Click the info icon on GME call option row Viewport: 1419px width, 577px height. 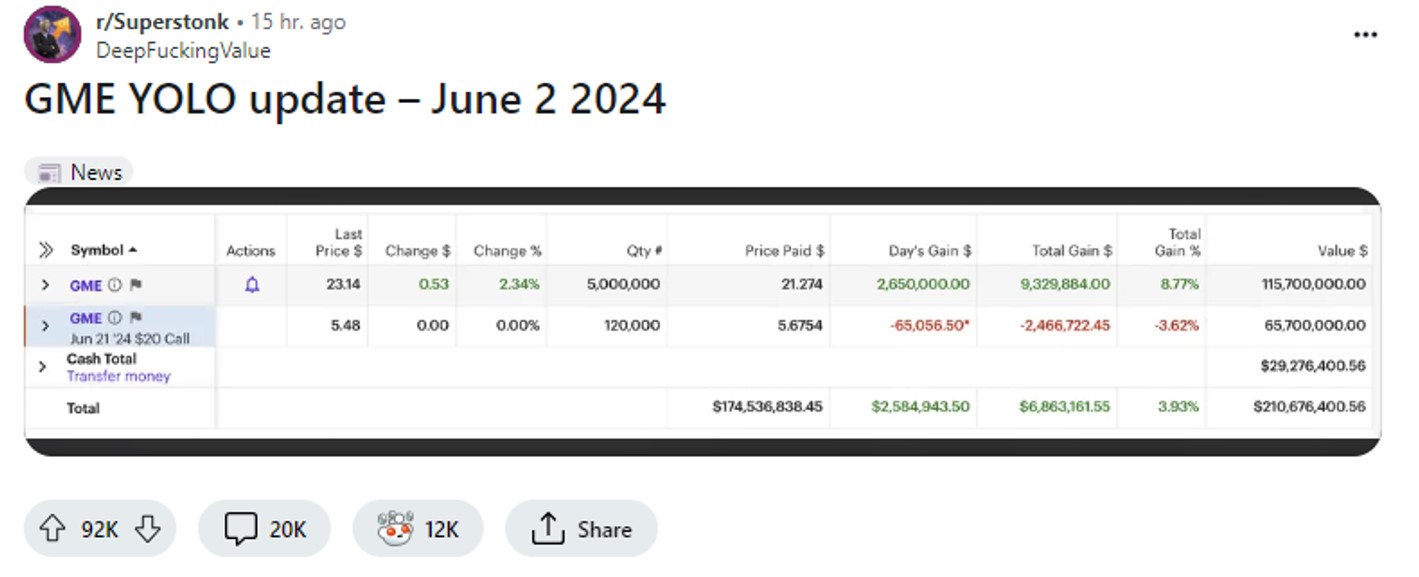(x=115, y=318)
